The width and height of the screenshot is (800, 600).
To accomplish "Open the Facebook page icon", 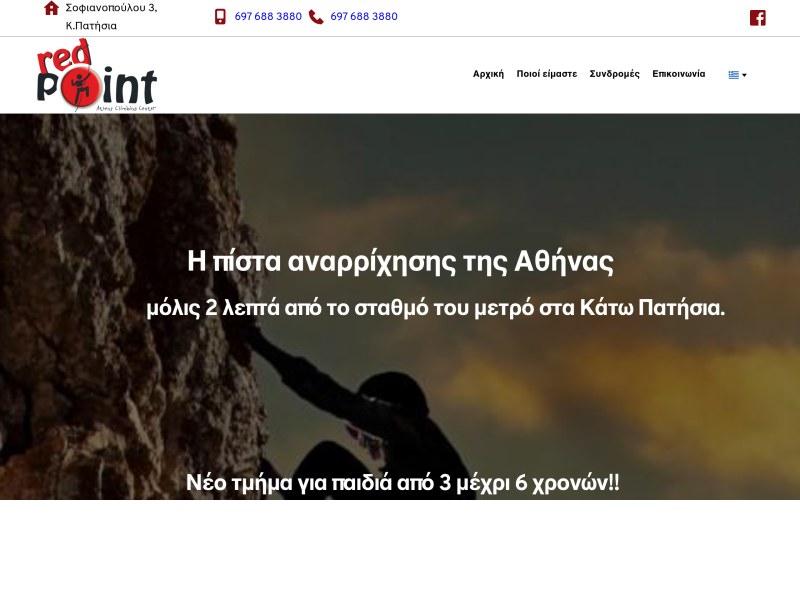I will pos(758,18).
